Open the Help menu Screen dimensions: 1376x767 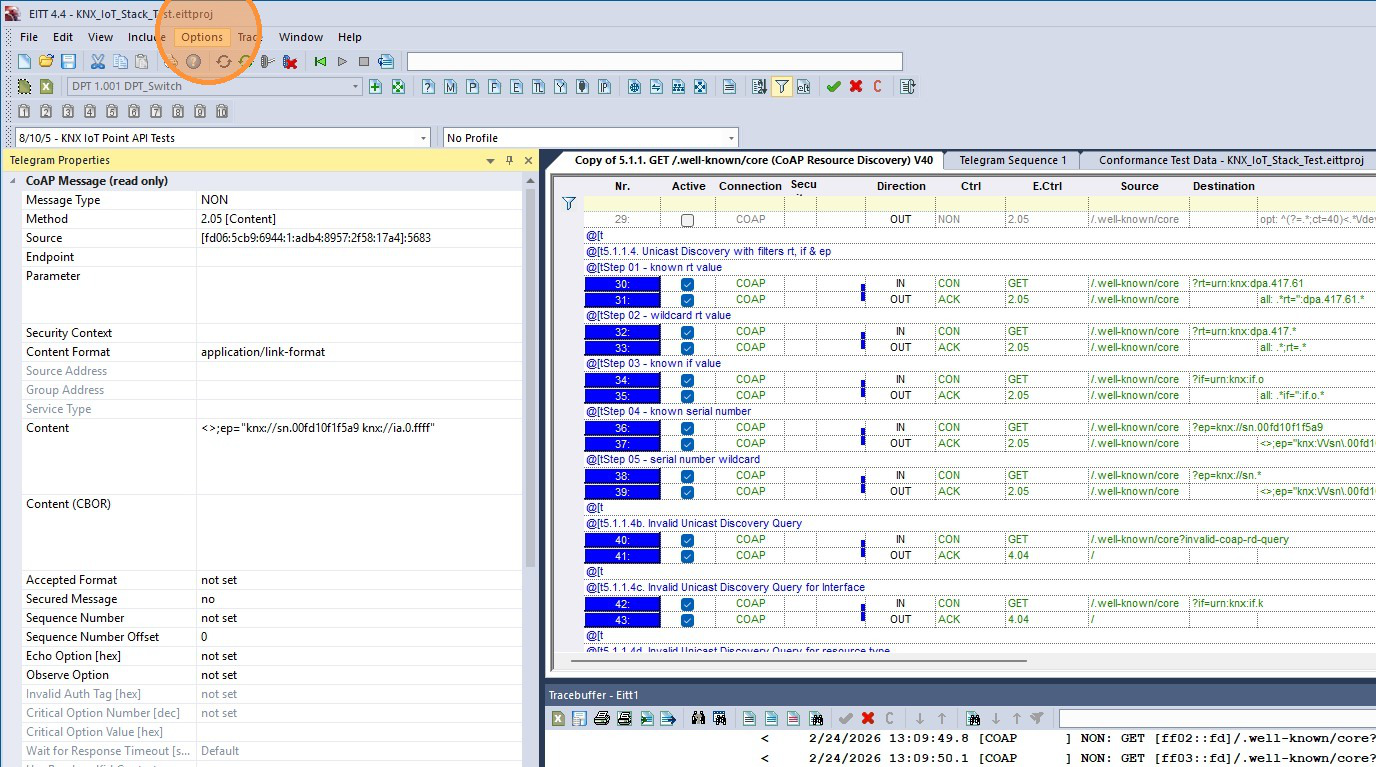(x=349, y=37)
